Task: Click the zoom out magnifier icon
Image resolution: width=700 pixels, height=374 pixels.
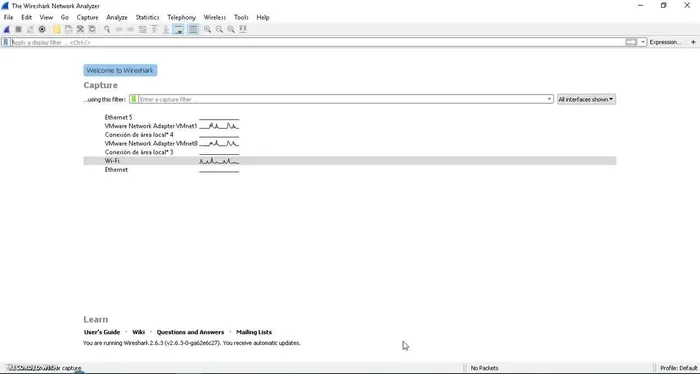Action: [219, 29]
